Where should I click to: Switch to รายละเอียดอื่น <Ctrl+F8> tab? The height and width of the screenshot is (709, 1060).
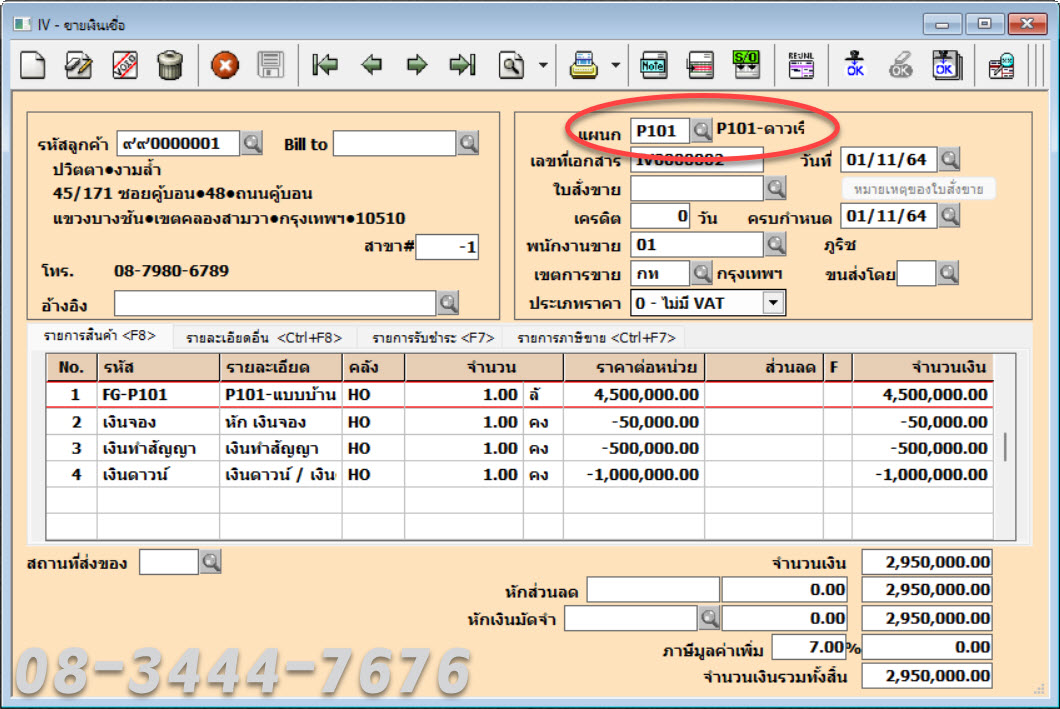(264, 337)
